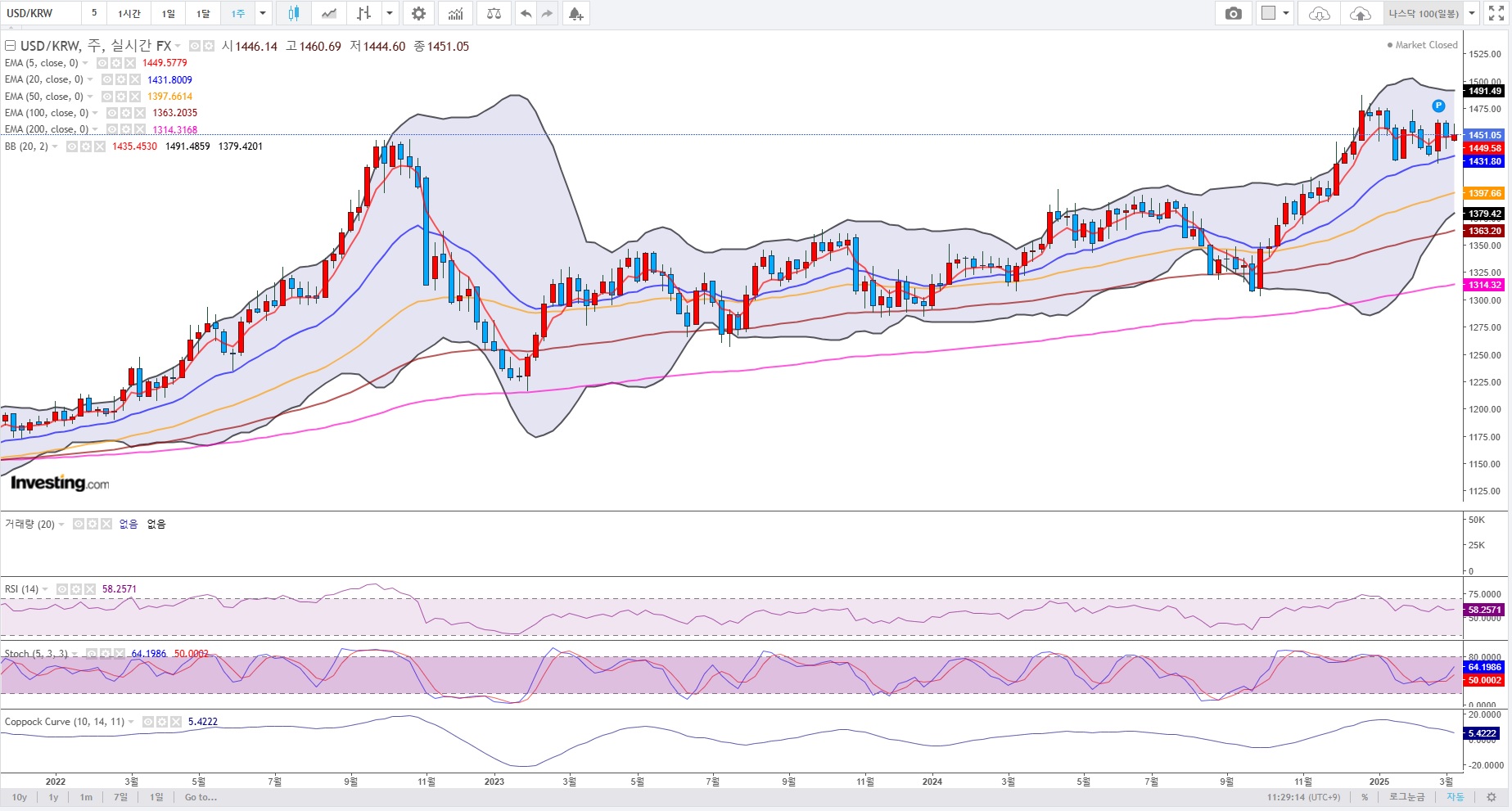Viewport: 1512px width, 811px height.
Task: Load chart layout from cloud
Action: click(1320, 13)
